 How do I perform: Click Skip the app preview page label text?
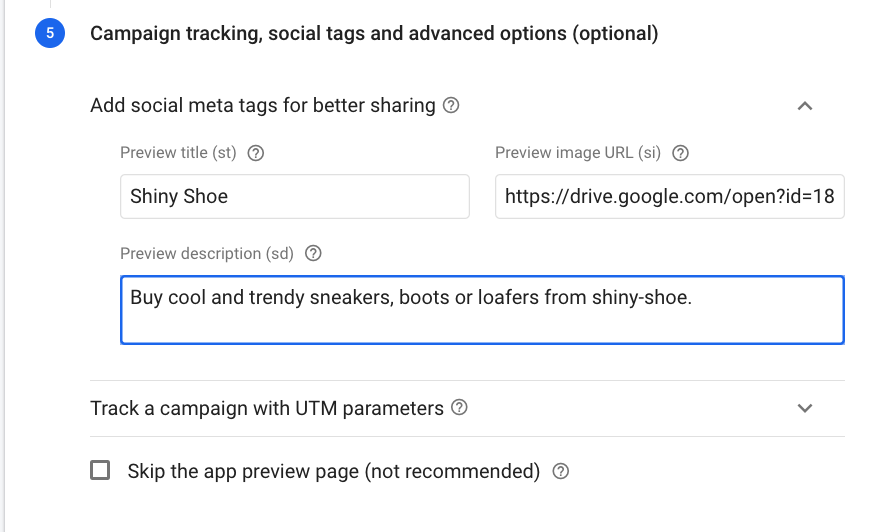pyautogui.click(x=334, y=471)
